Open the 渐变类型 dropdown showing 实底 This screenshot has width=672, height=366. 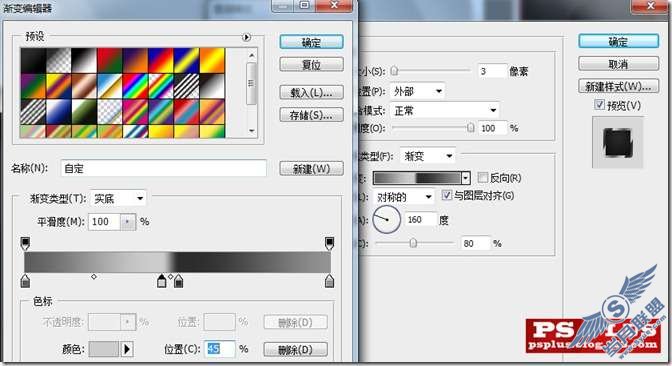[118, 198]
